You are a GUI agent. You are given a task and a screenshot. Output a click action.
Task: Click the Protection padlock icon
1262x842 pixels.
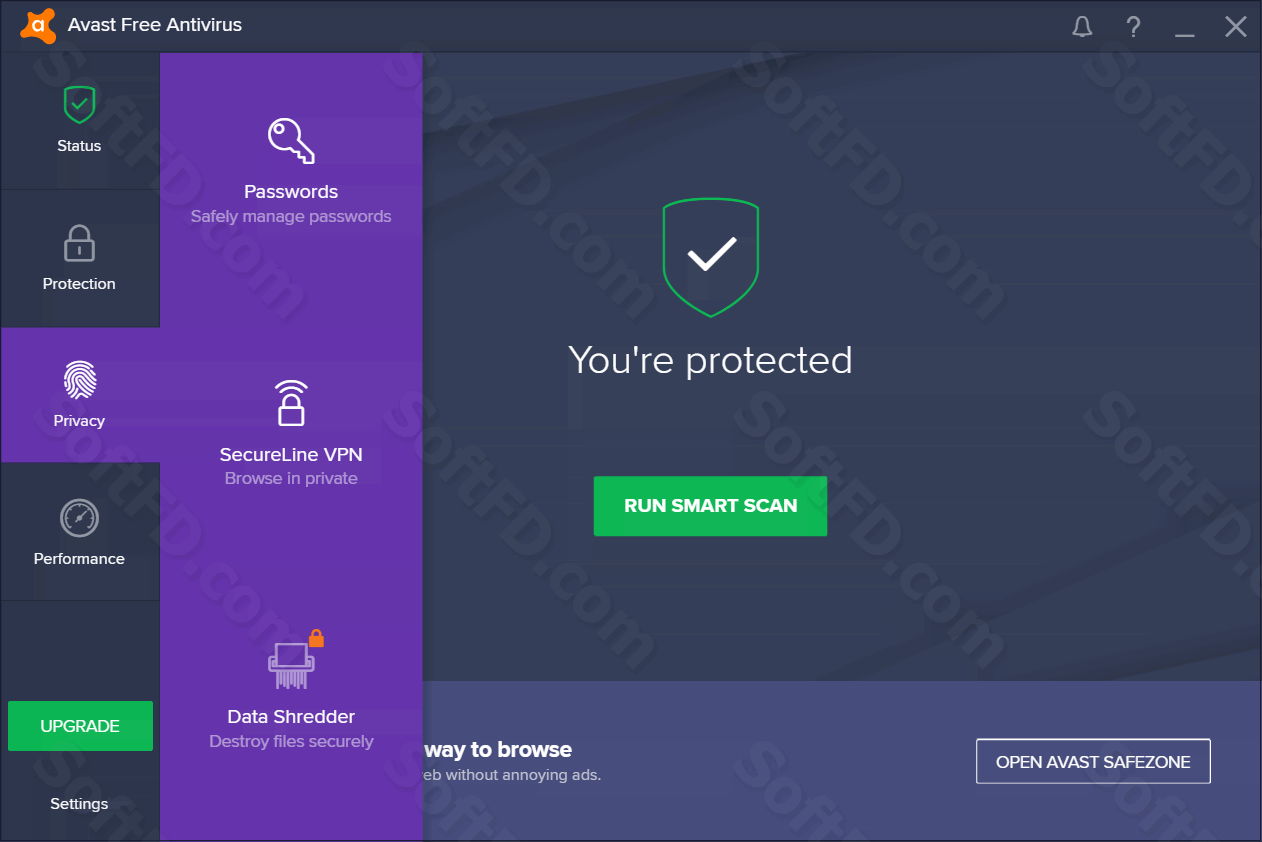pos(79,244)
